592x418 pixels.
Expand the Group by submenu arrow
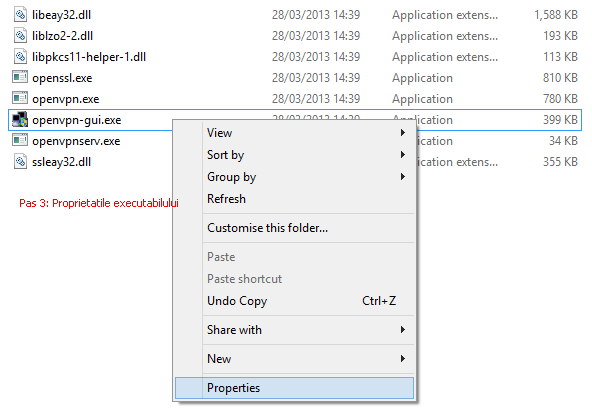click(403, 177)
